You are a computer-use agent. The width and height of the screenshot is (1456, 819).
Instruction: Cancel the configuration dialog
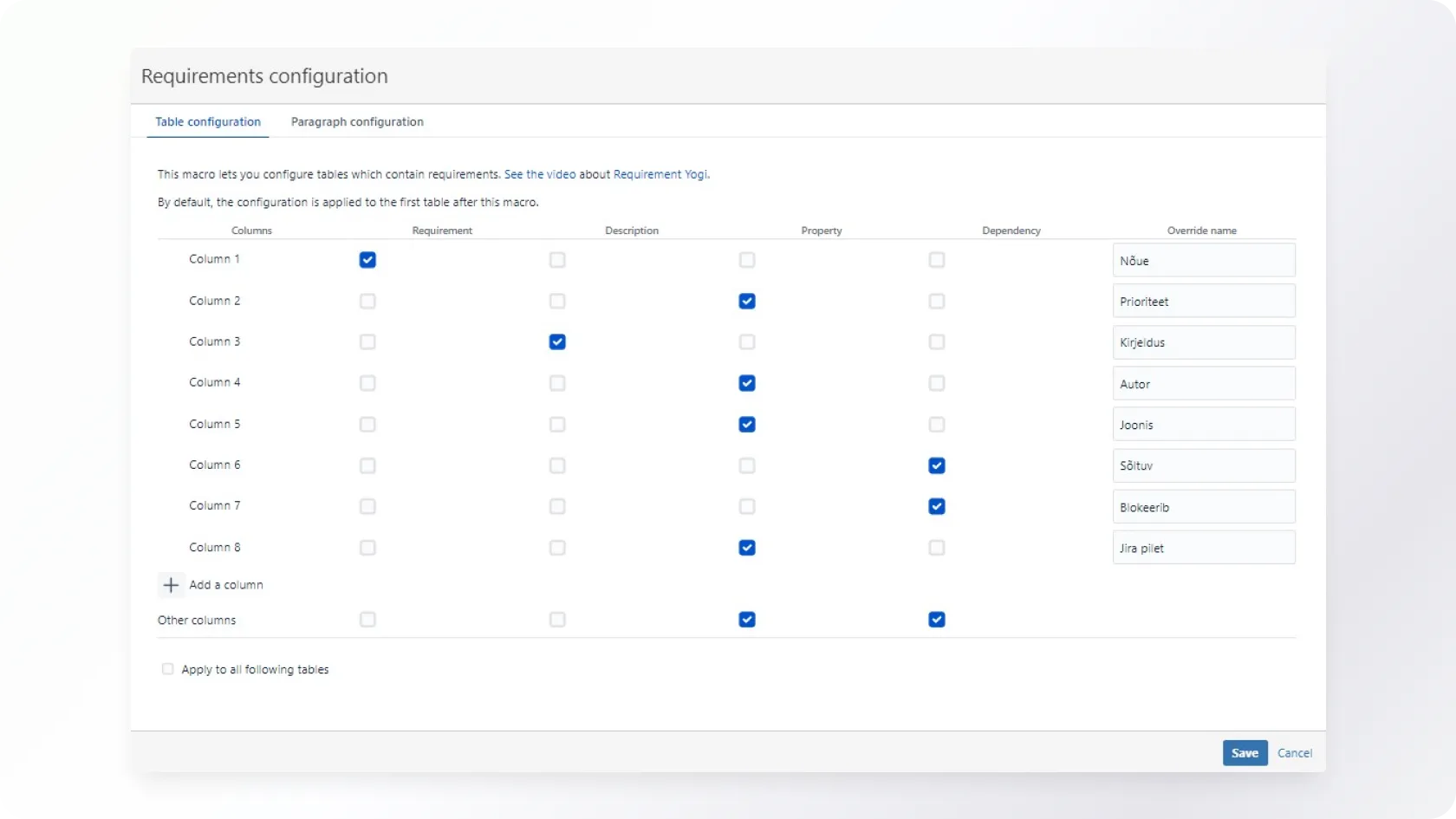(1294, 753)
